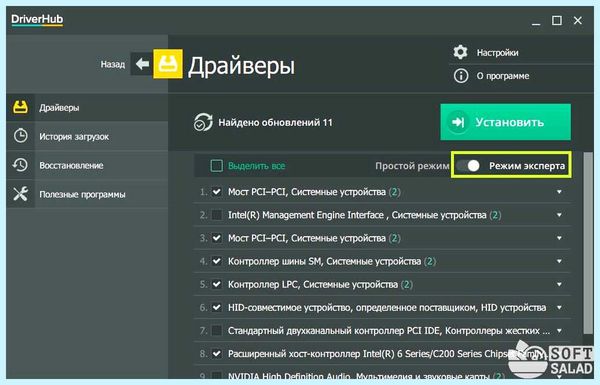600x385 pixels.
Task: Click the yellow Драйверы drive icon in header
Action: click(x=168, y=64)
